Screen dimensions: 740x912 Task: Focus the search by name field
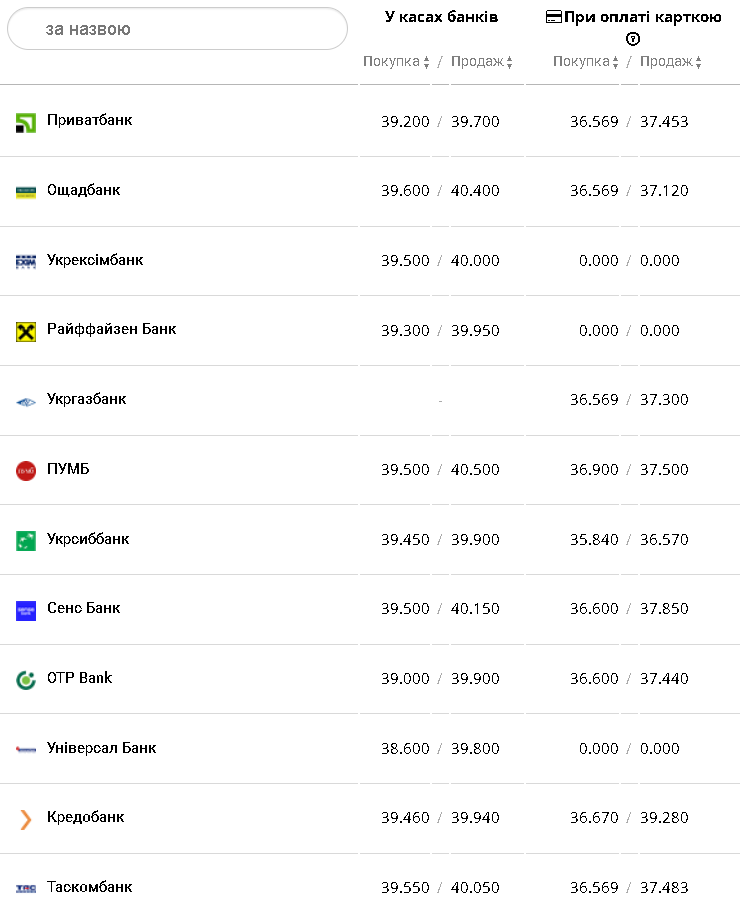point(177,29)
